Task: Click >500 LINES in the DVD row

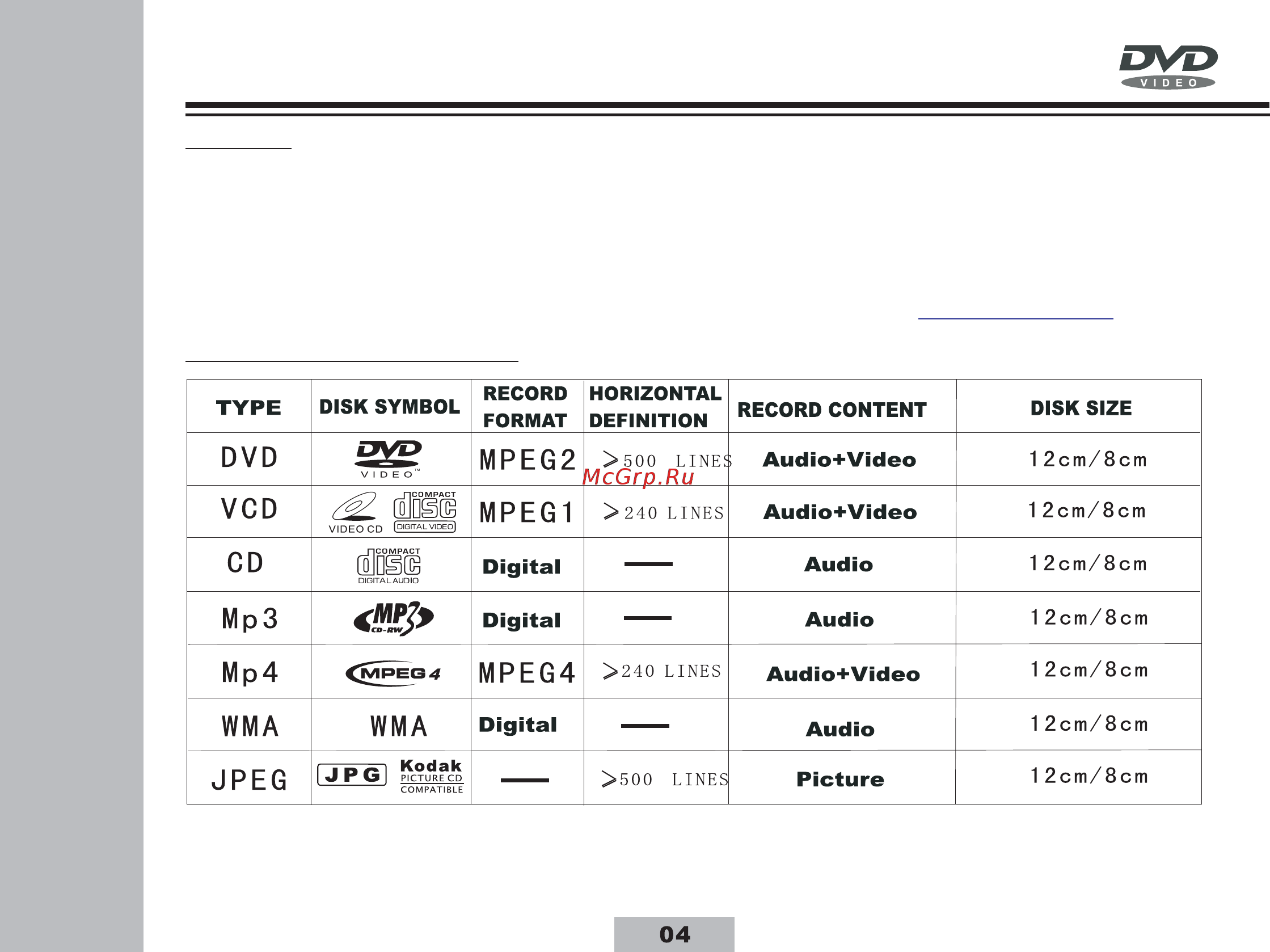Action: [x=668, y=461]
